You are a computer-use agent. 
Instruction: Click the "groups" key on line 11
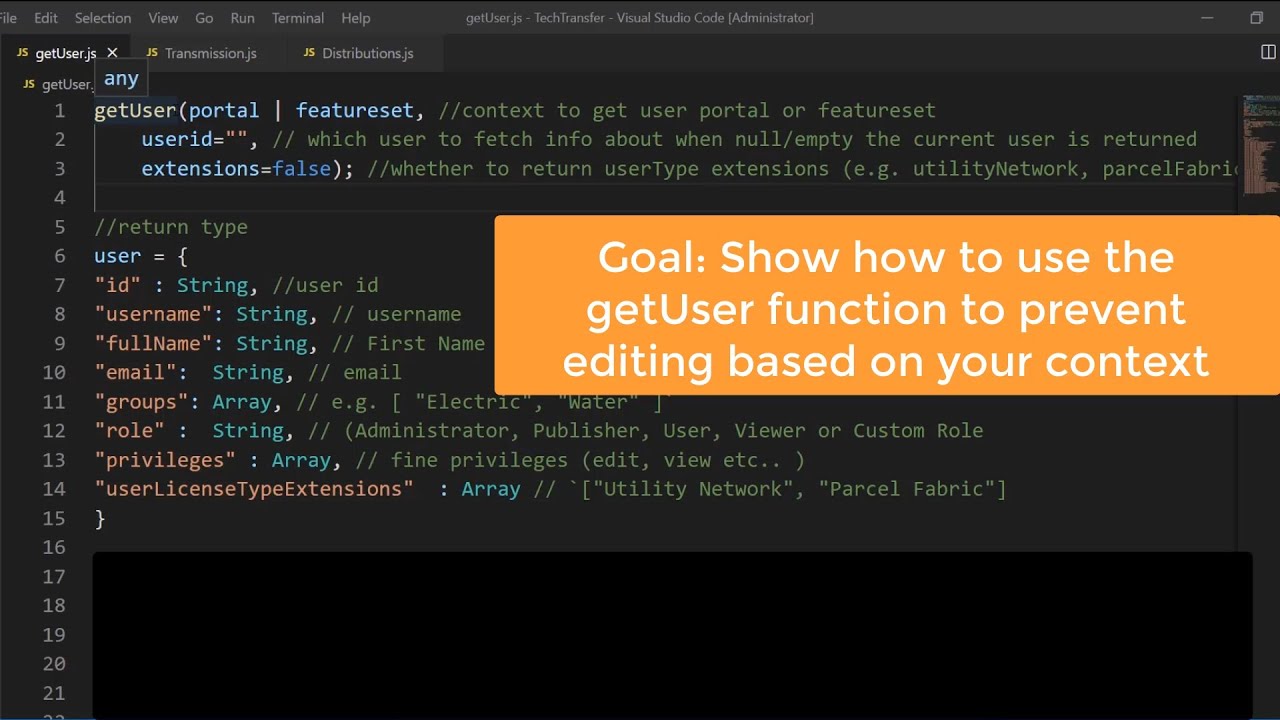tap(141, 401)
